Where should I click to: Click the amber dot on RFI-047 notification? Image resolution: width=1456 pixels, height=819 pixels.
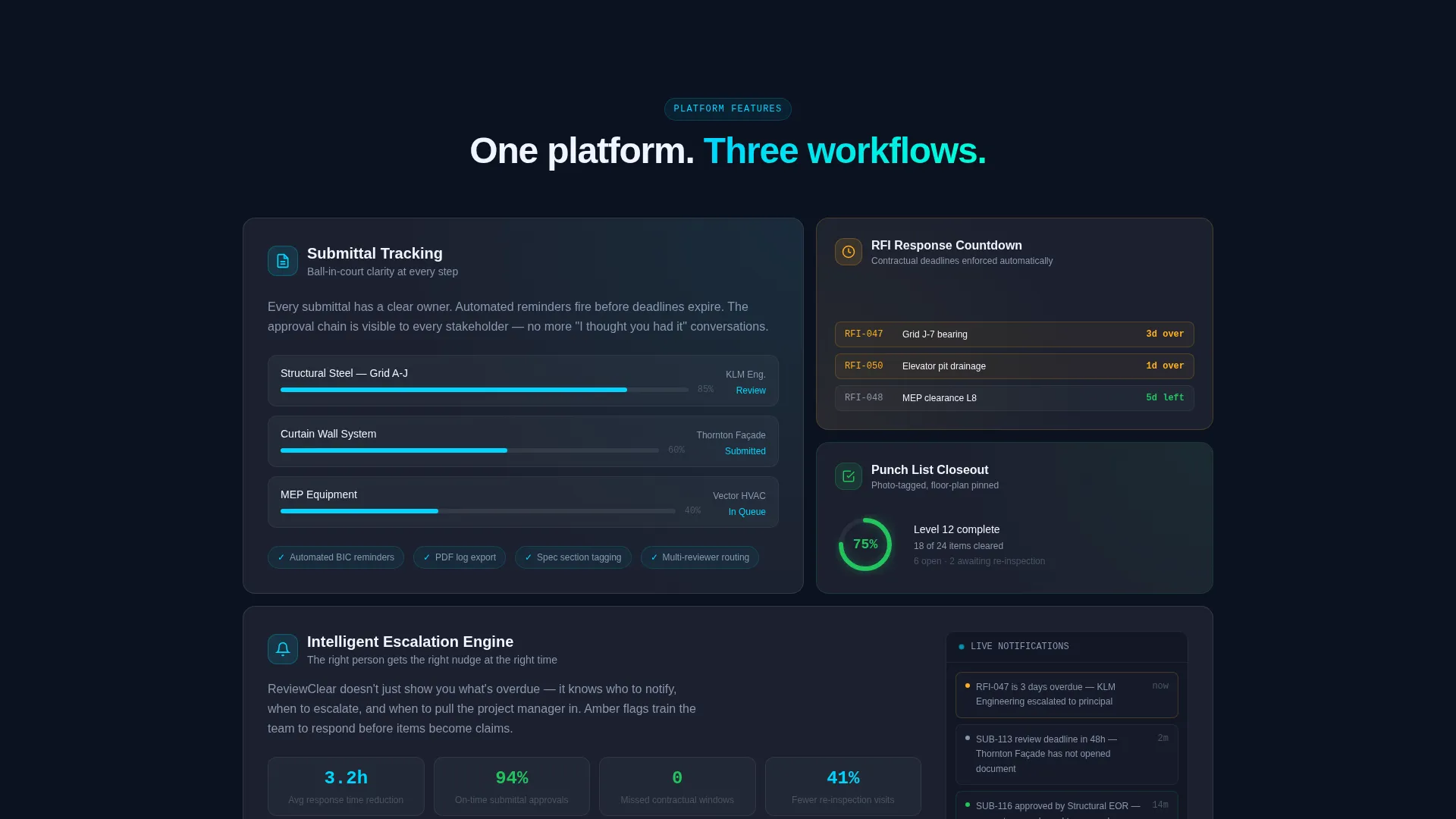968,686
